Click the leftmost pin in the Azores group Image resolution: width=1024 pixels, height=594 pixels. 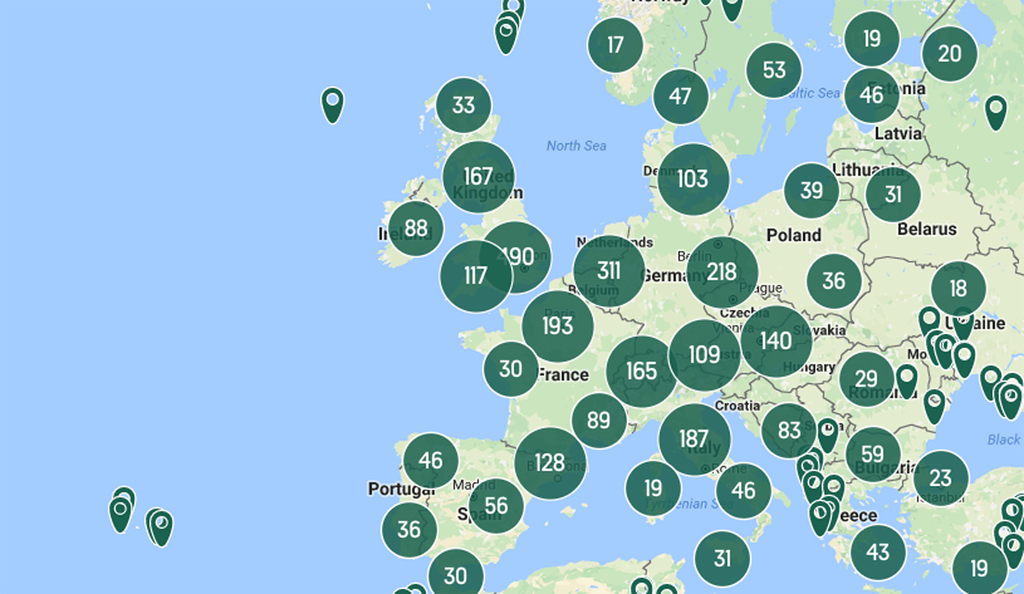[120, 508]
